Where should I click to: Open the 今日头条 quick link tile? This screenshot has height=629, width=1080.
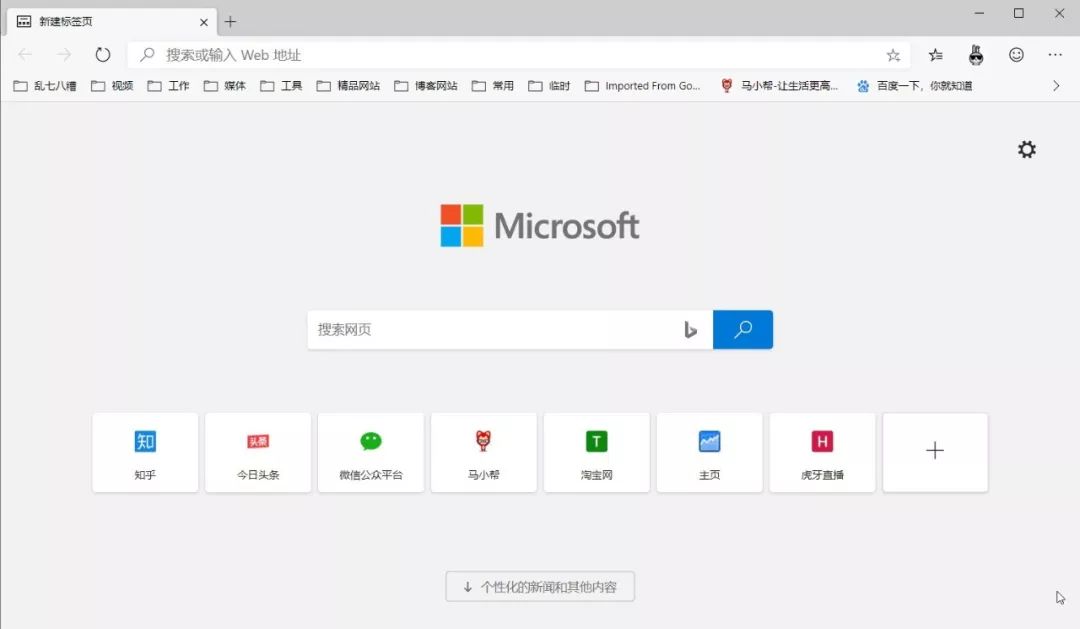pos(258,453)
